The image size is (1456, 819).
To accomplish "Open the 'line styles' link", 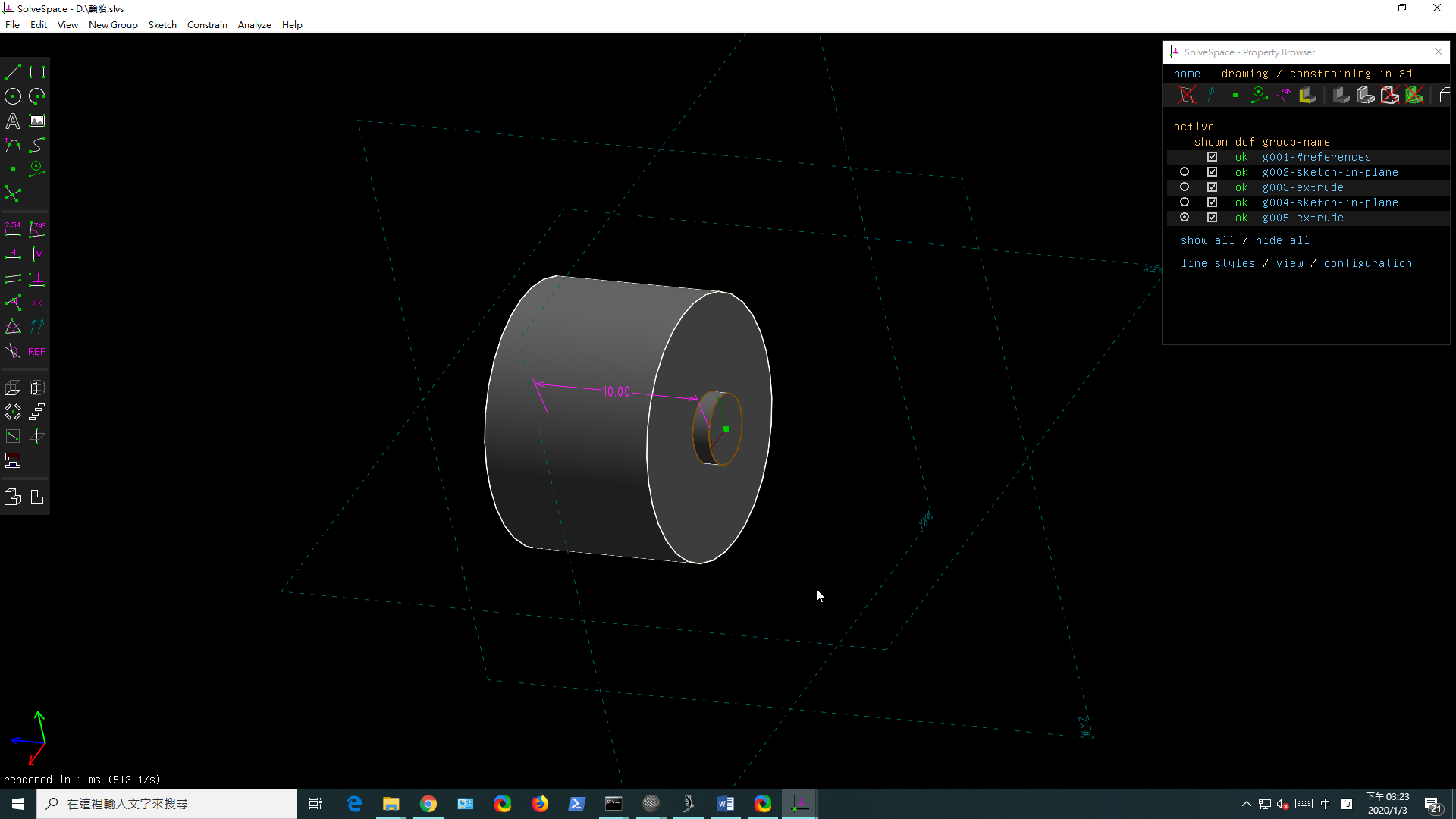I will tap(1218, 263).
